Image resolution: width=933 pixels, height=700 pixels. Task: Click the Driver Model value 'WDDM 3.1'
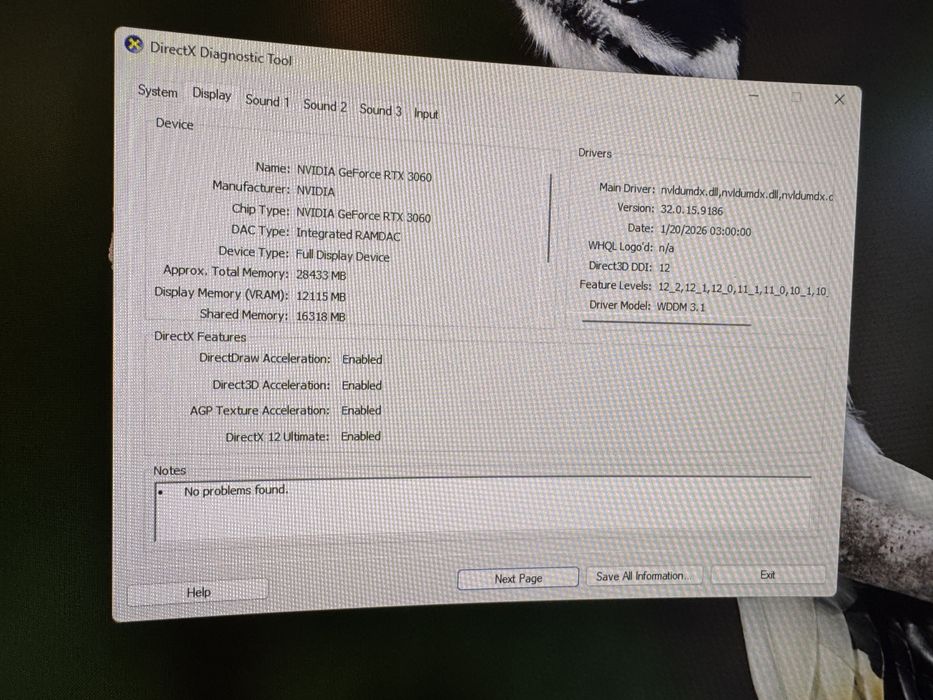(x=681, y=307)
